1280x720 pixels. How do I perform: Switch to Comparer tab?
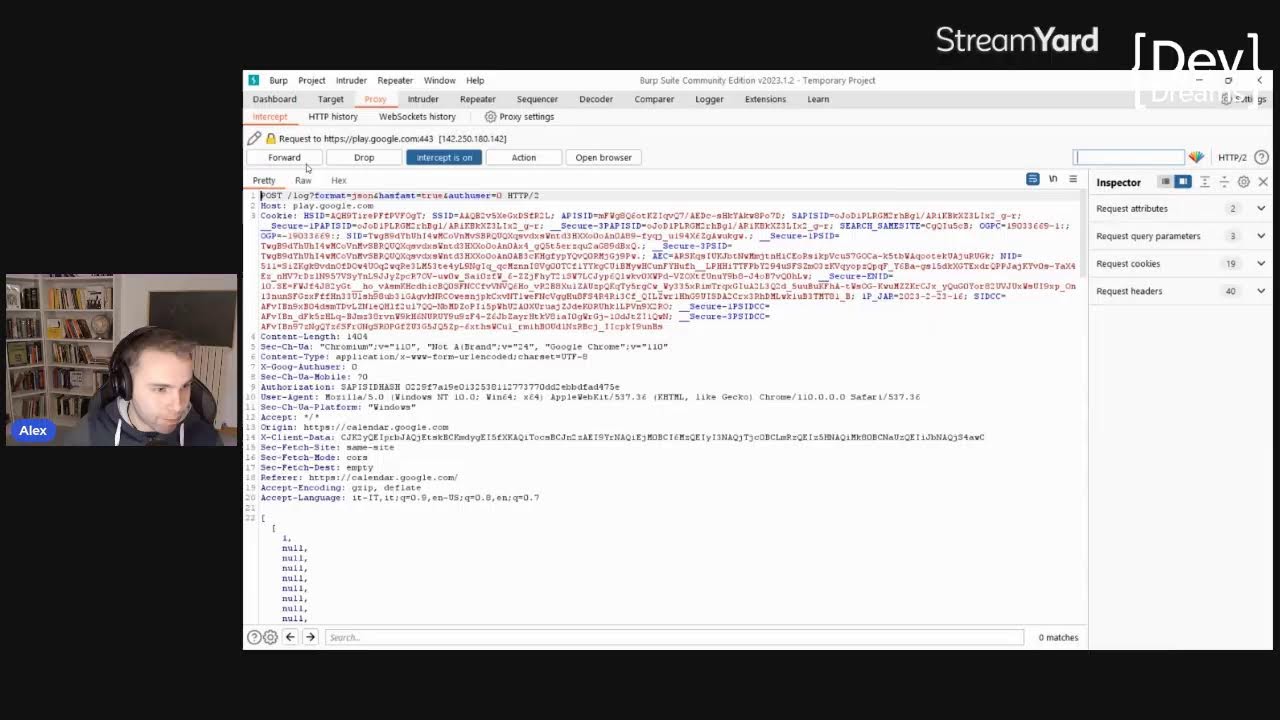(x=654, y=99)
